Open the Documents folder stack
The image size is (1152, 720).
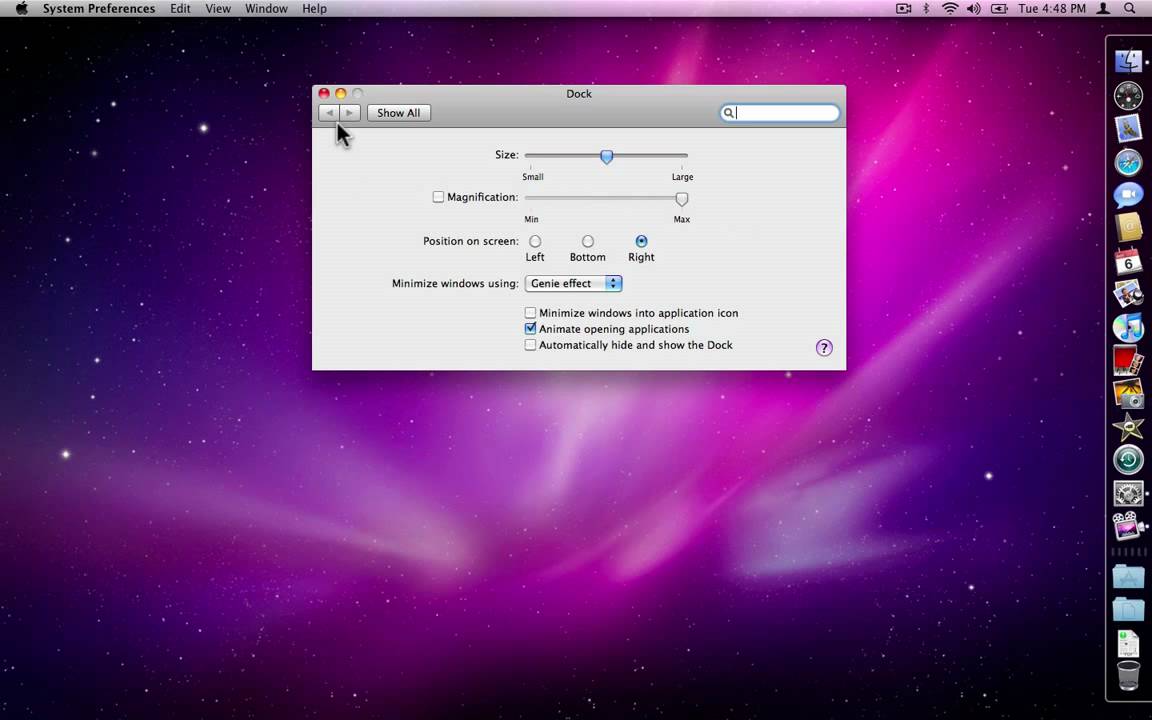pyautogui.click(x=1128, y=609)
